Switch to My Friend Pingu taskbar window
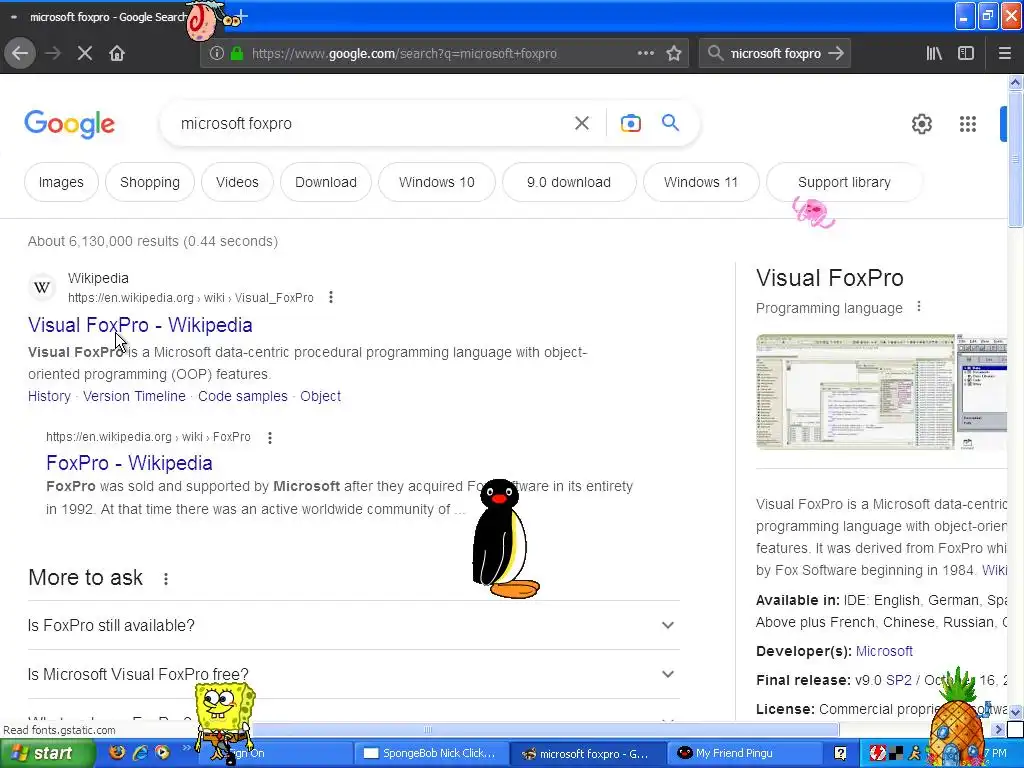The height and width of the screenshot is (768, 1024). click(743, 753)
